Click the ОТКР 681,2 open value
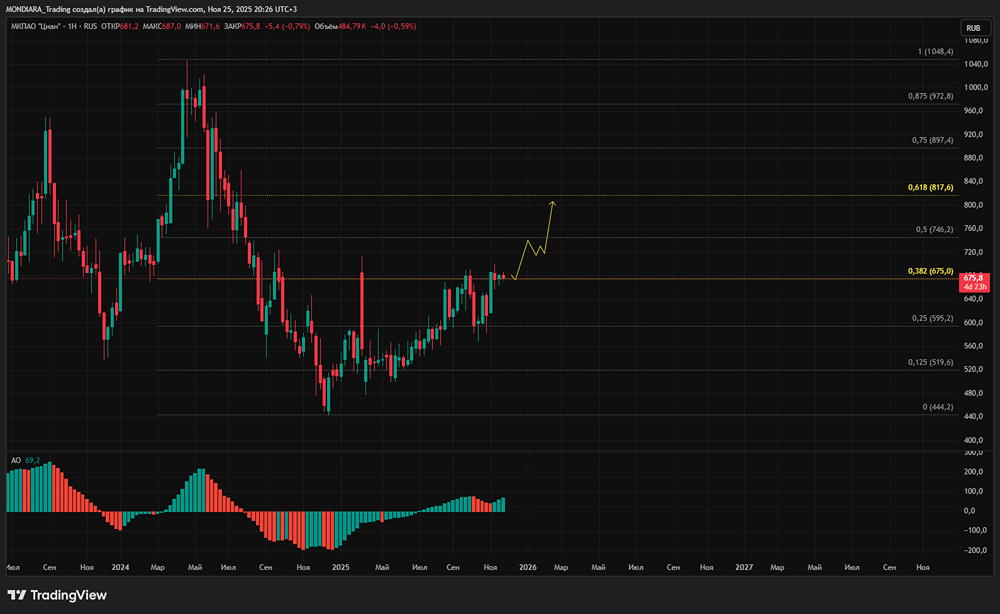Image resolution: width=1000 pixels, height=614 pixels. [x=120, y=27]
